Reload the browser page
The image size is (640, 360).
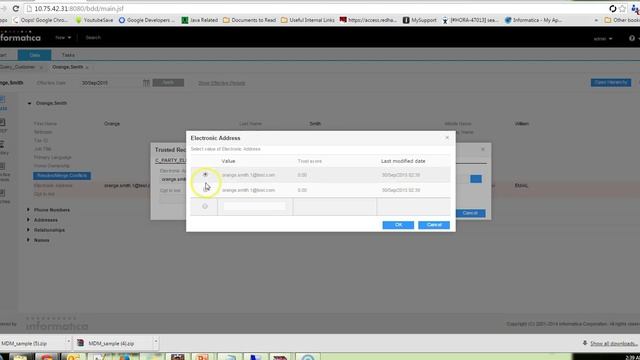point(16,9)
